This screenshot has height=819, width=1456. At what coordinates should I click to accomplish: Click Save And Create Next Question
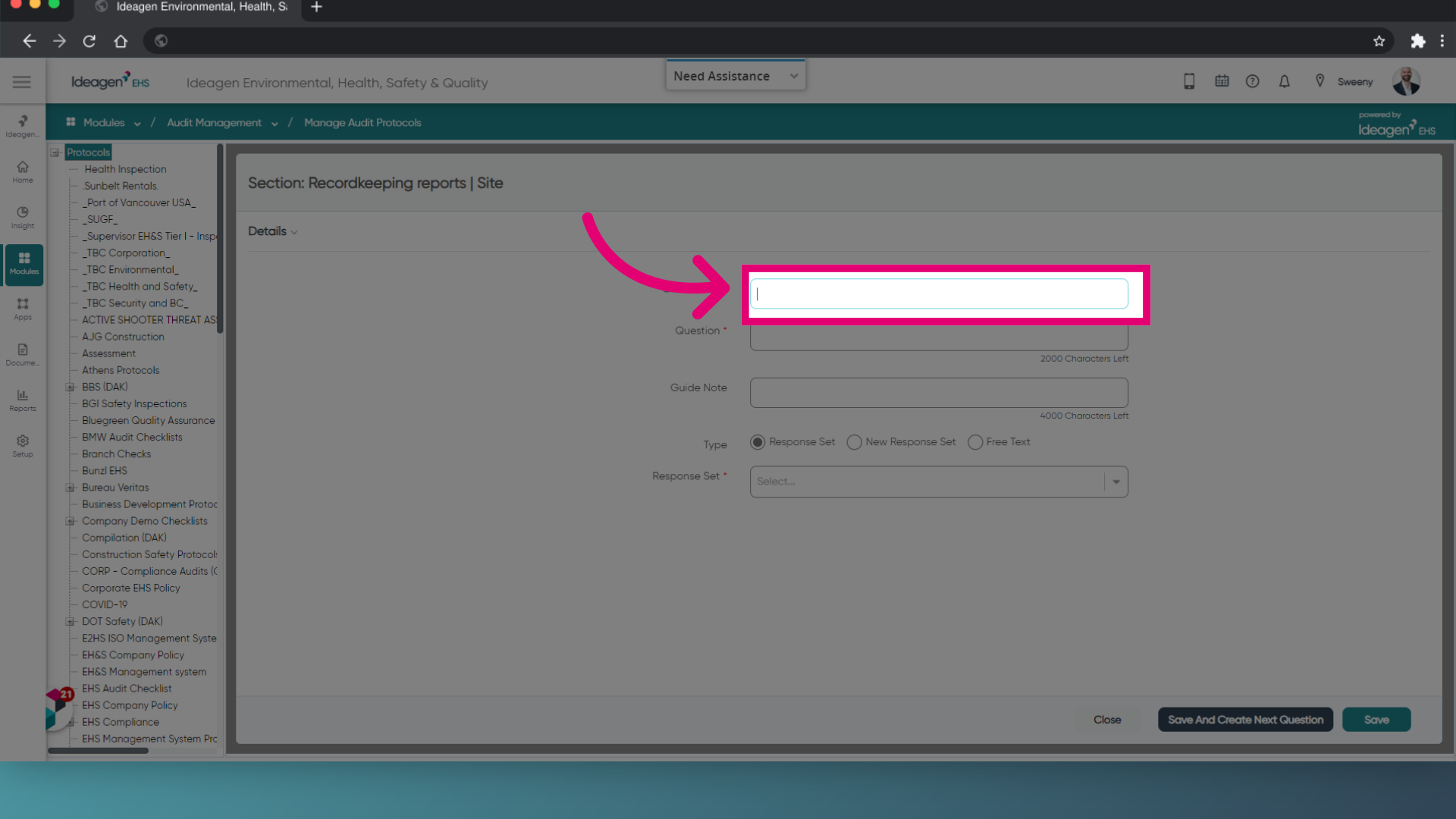[1245, 720]
